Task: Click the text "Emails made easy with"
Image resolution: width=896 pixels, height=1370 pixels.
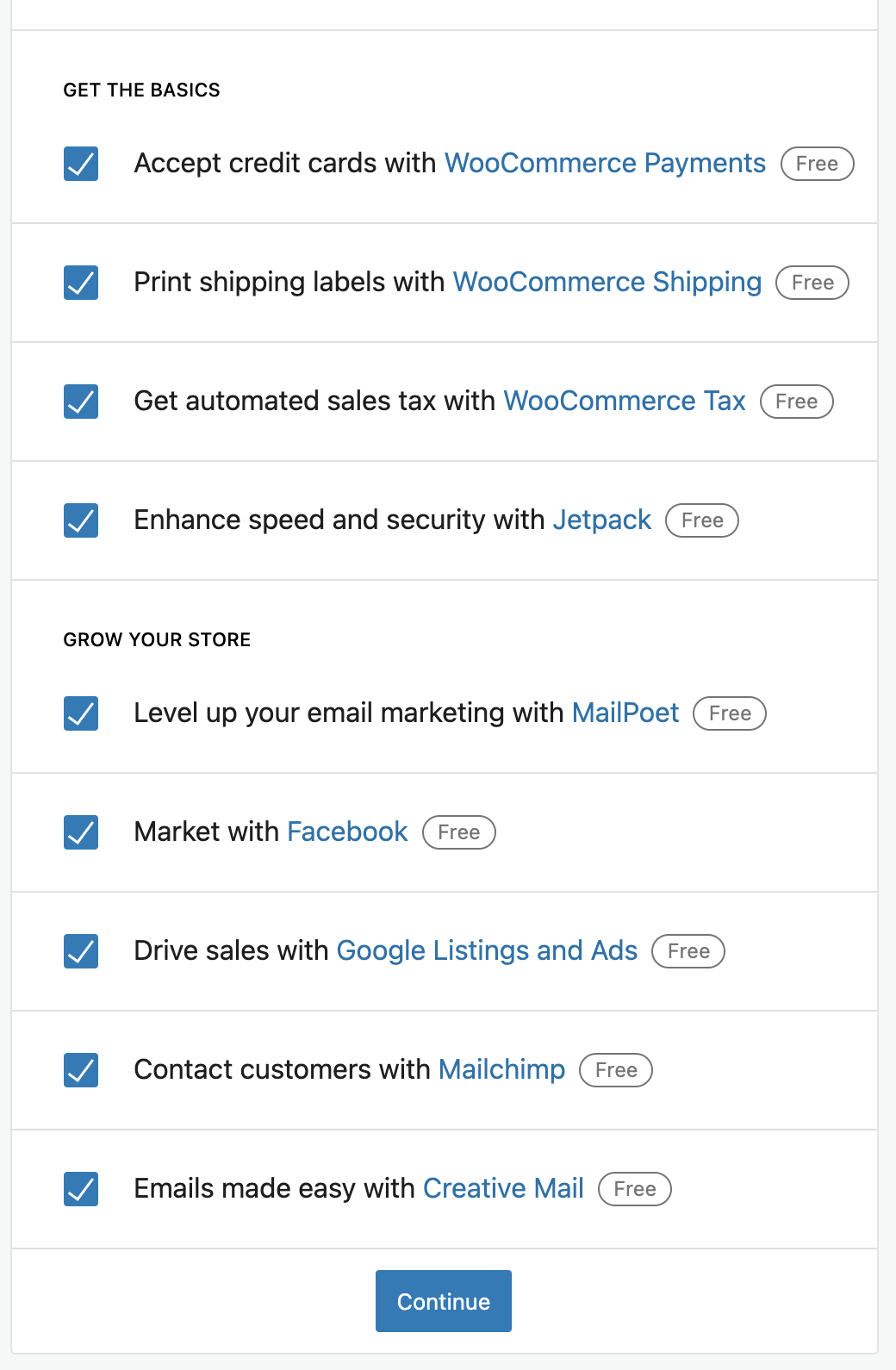Action: [275, 1188]
